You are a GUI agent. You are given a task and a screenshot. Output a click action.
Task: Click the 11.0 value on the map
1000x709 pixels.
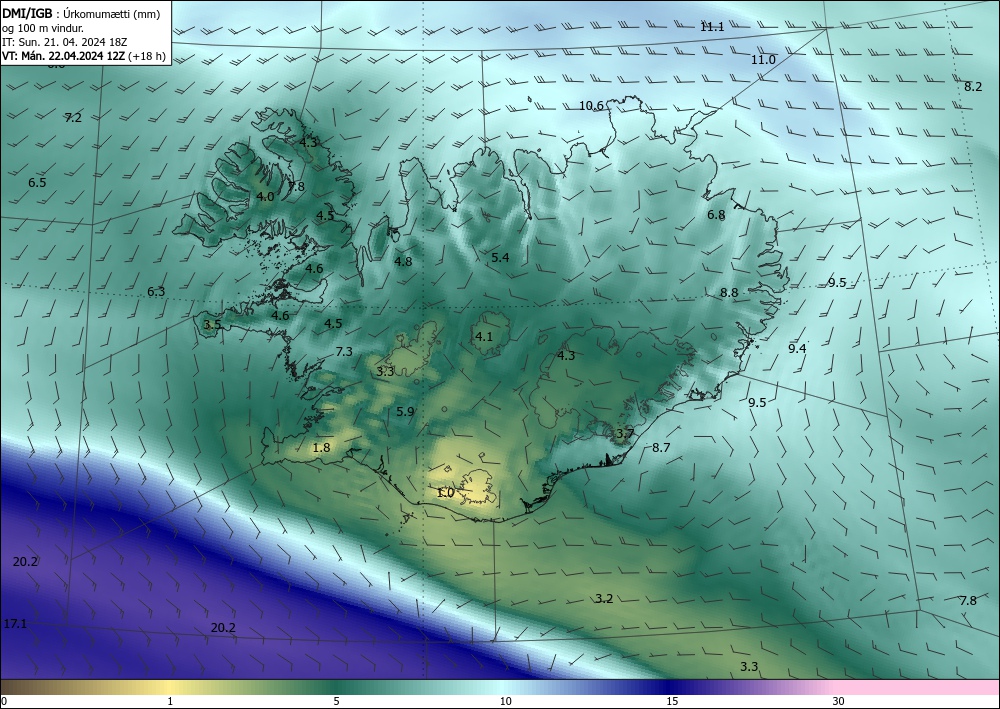click(763, 60)
